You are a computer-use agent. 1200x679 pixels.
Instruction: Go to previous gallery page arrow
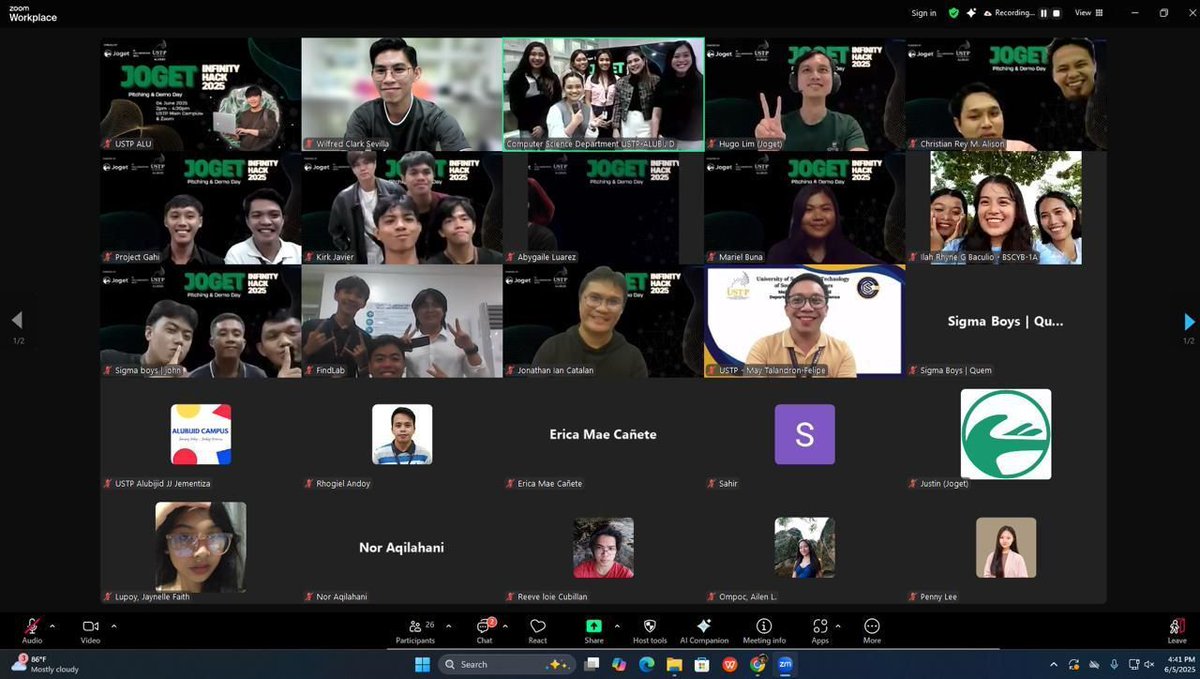[16, 321]
